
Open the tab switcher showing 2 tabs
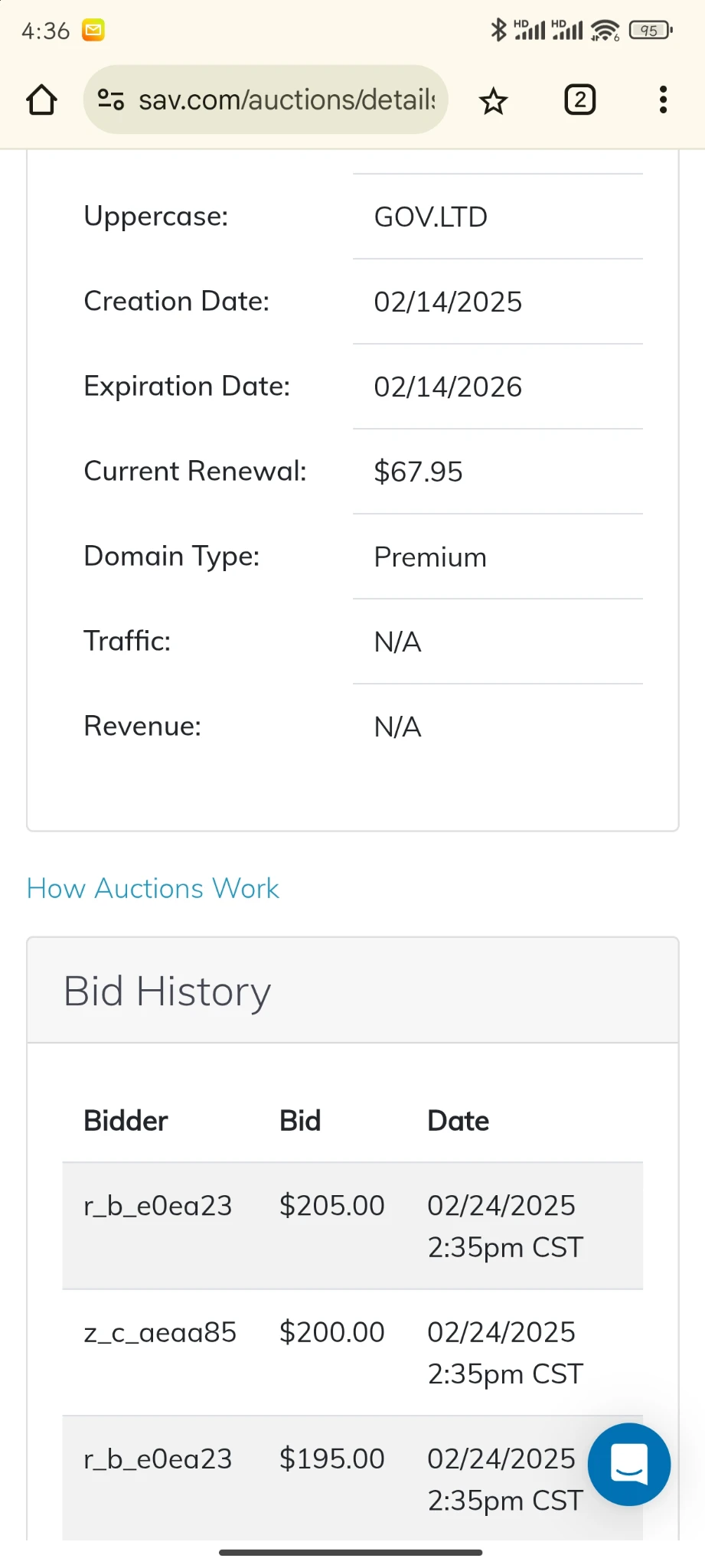click(x=579, y=100)
